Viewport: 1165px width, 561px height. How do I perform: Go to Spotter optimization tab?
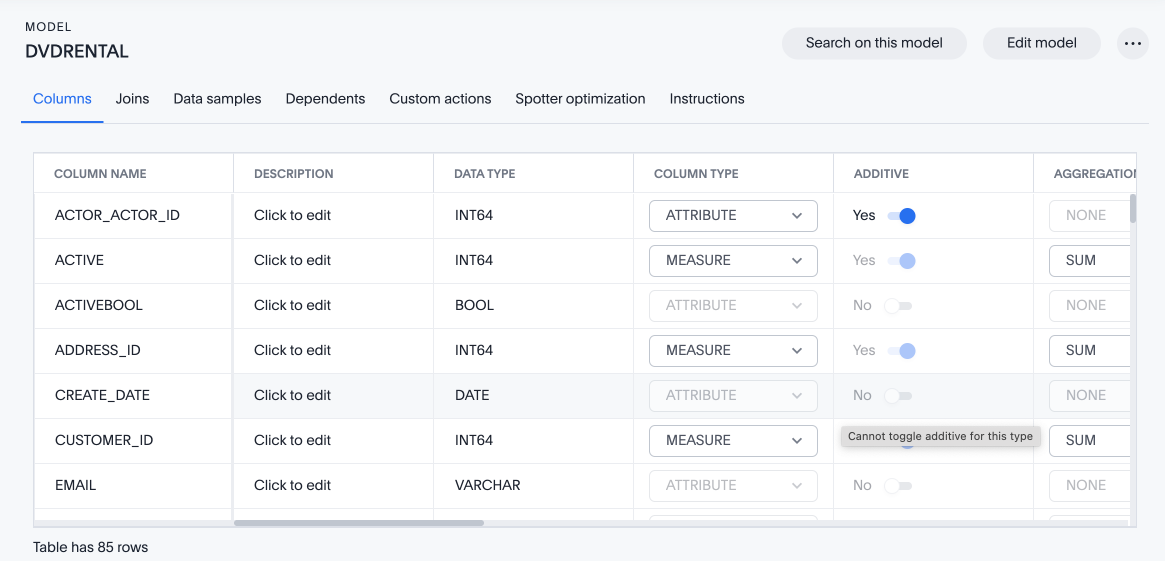[x=580, y=99]
